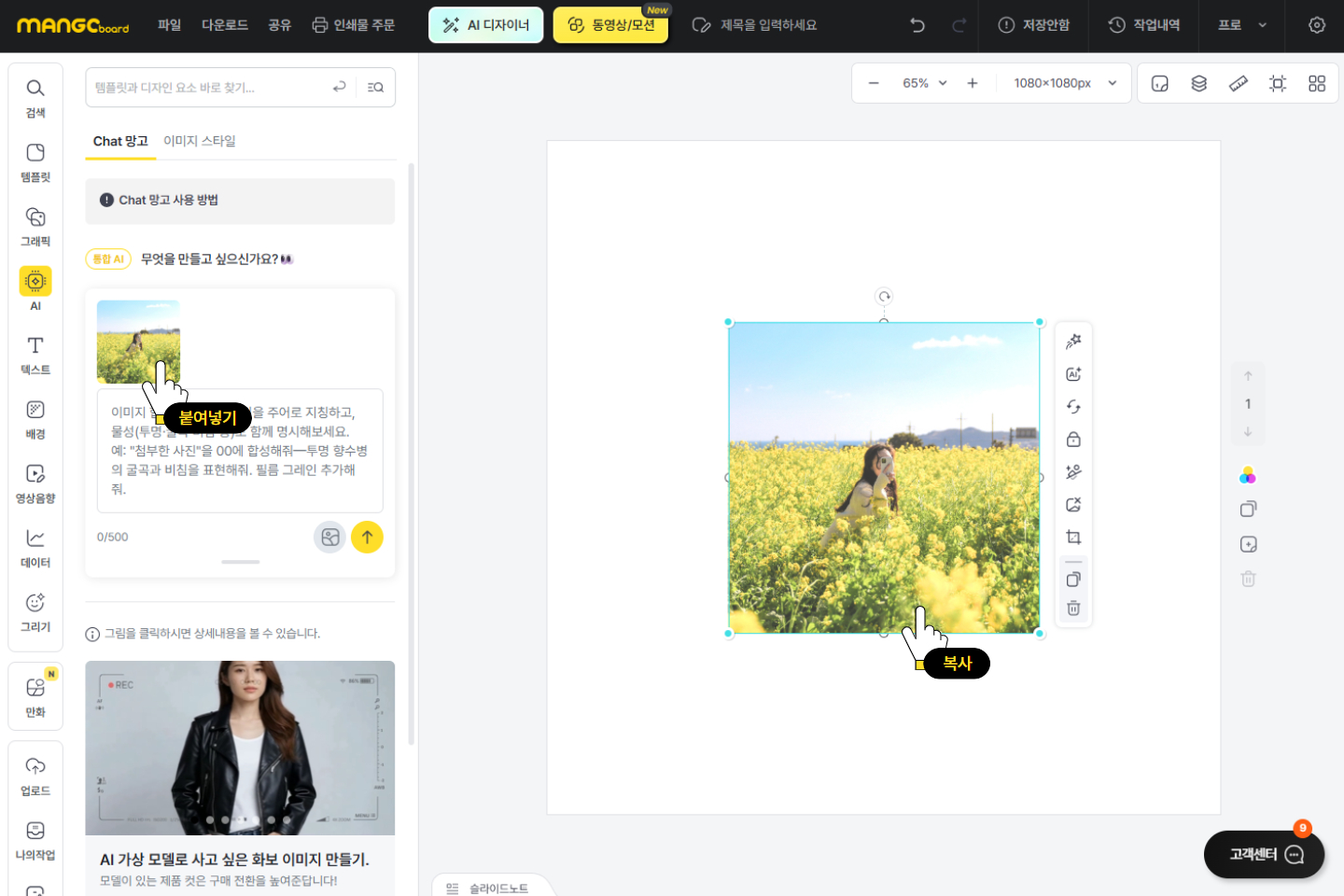Open the layers panel icon in the top toolbar
The image size is (1344, 896).
1199,84
